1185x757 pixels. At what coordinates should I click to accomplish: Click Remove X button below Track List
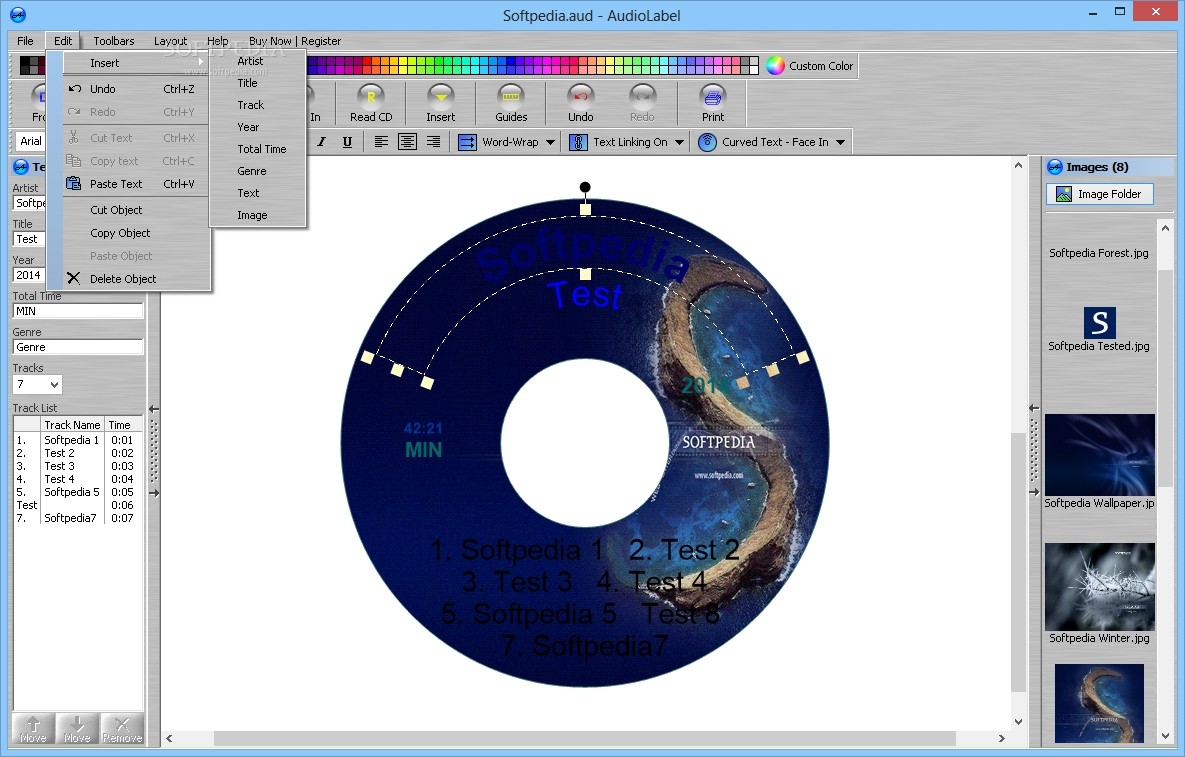point(122,729)
